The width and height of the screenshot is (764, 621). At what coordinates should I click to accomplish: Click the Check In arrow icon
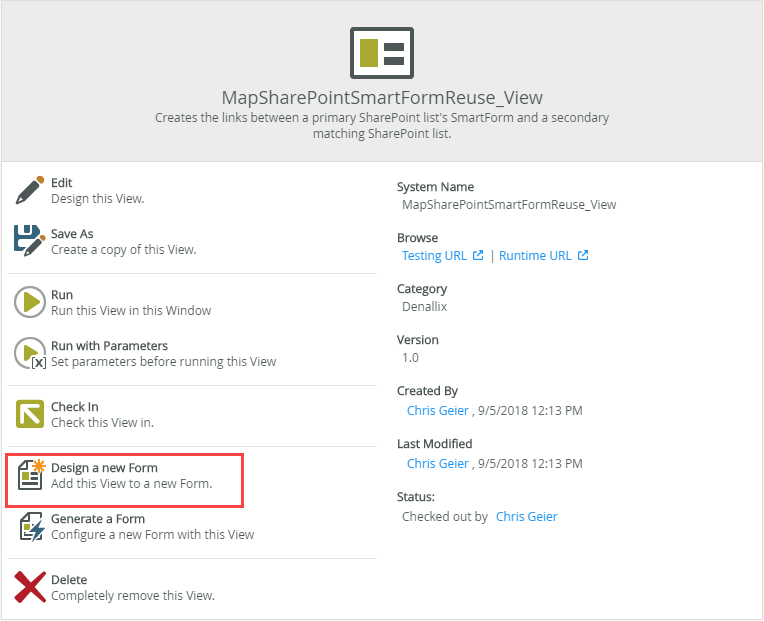click(x=30, y=414)
